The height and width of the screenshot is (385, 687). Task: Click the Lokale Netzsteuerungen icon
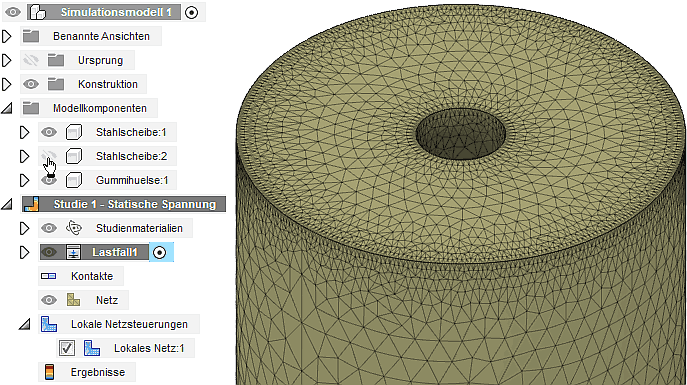[x=49, y=324]
